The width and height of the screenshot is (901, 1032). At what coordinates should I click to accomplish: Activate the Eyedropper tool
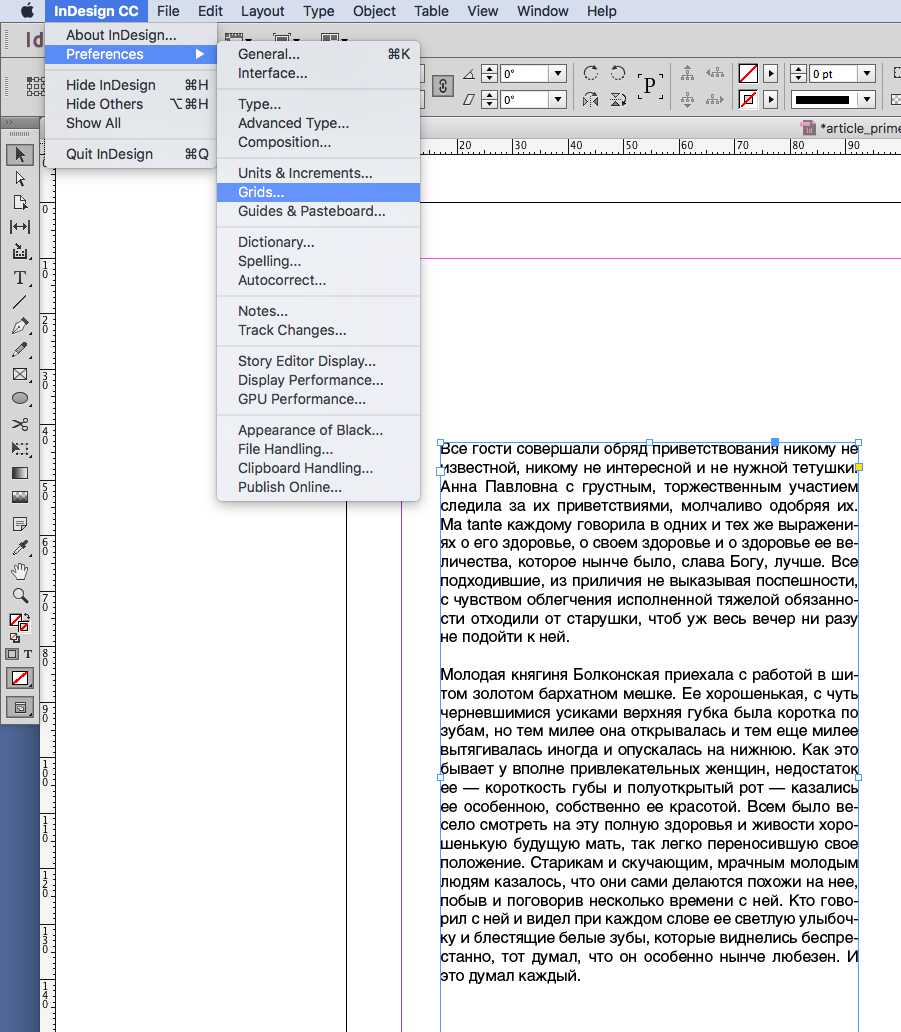pyautogui.click(x=20, y=548)
